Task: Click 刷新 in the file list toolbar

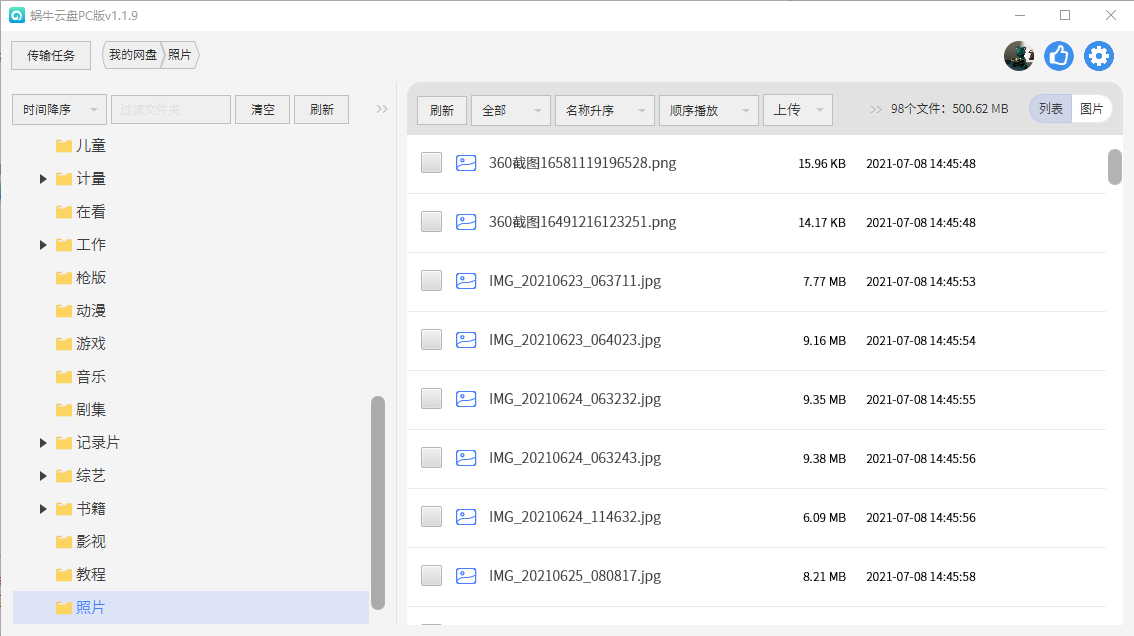Action: pos(442,110)
